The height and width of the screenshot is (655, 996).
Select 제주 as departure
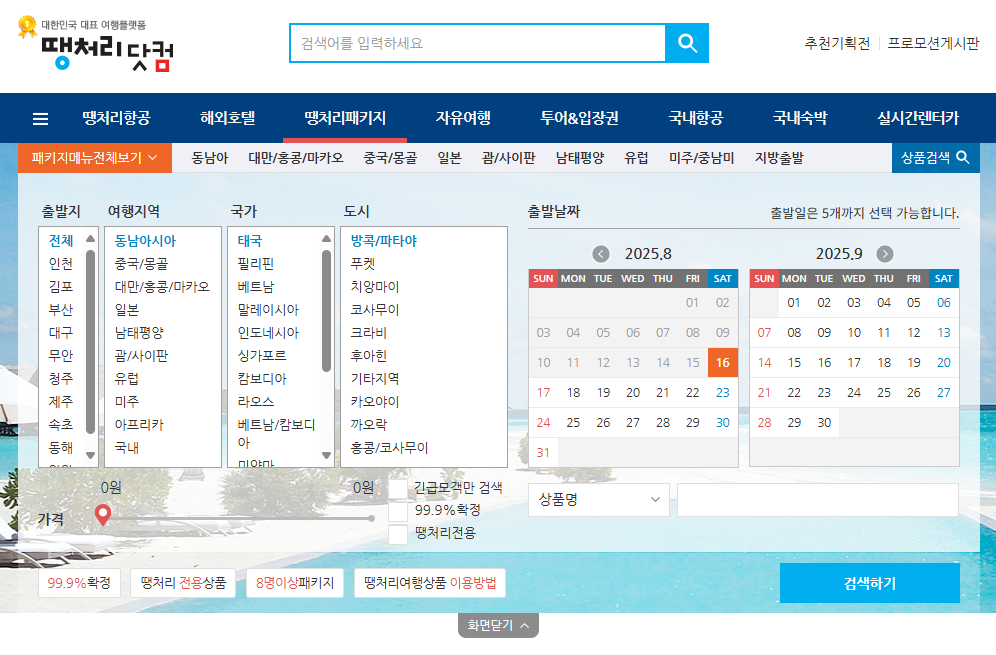coord(61,402)
